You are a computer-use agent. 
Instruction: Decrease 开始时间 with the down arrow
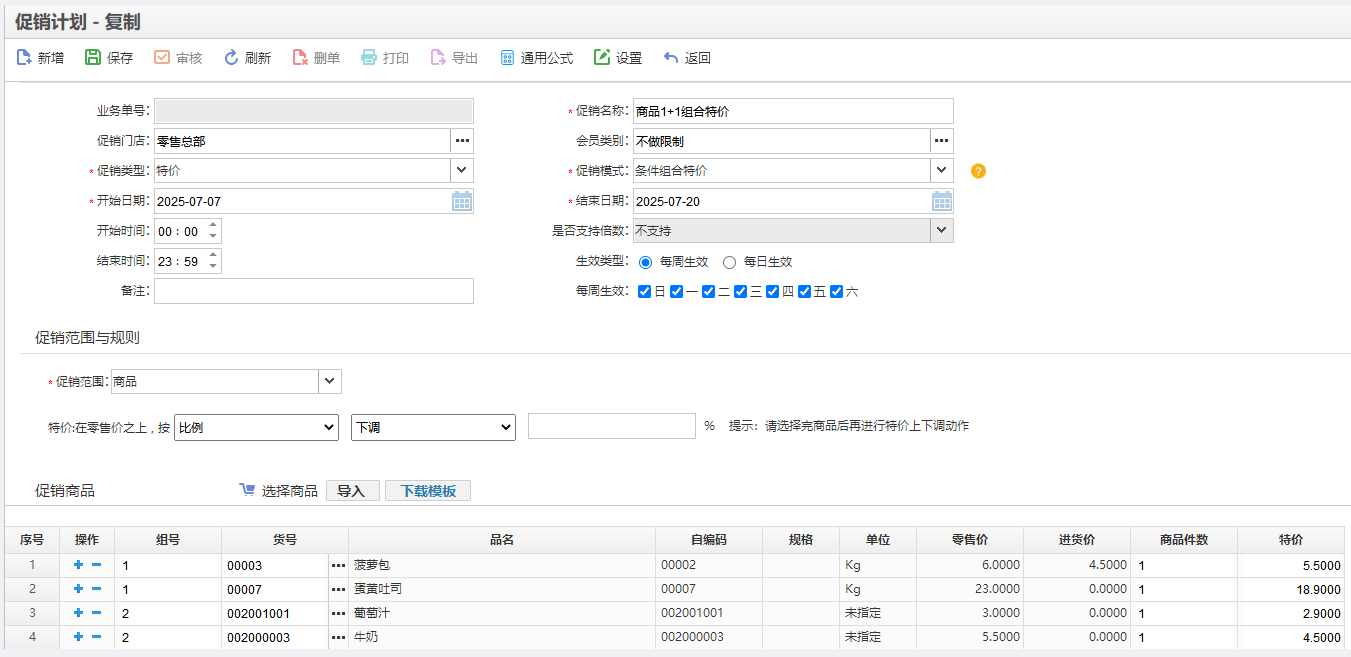click(x=213, y=237)
